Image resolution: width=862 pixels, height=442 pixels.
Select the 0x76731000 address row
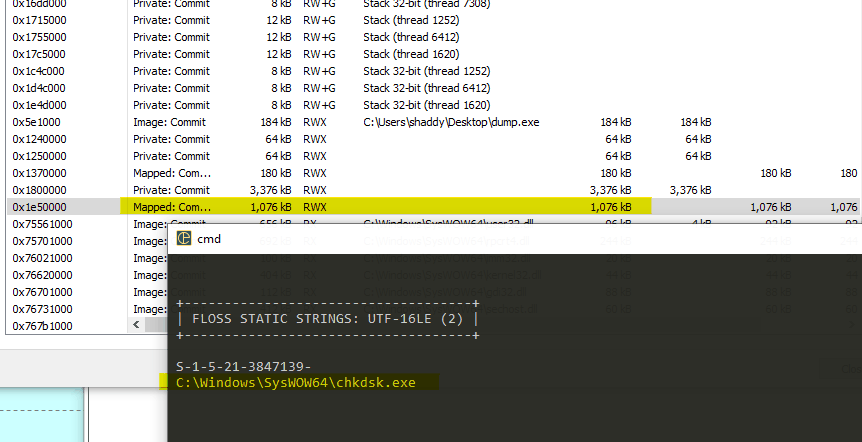pyautogui.click(x=42, y=310)
